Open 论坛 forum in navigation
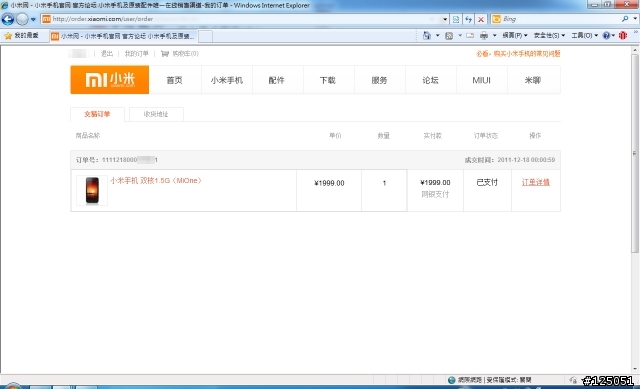Screen dimensions: 640x389 point(430,80)
